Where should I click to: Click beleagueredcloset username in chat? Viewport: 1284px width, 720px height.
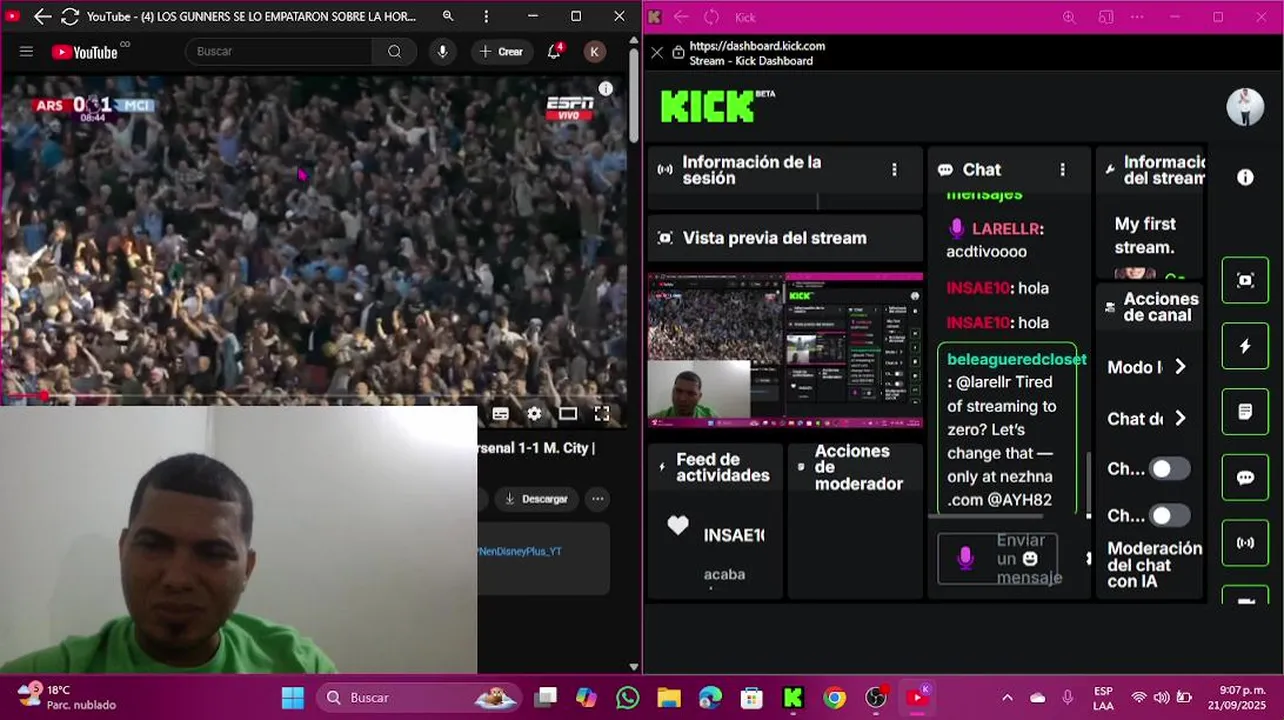1016,359
